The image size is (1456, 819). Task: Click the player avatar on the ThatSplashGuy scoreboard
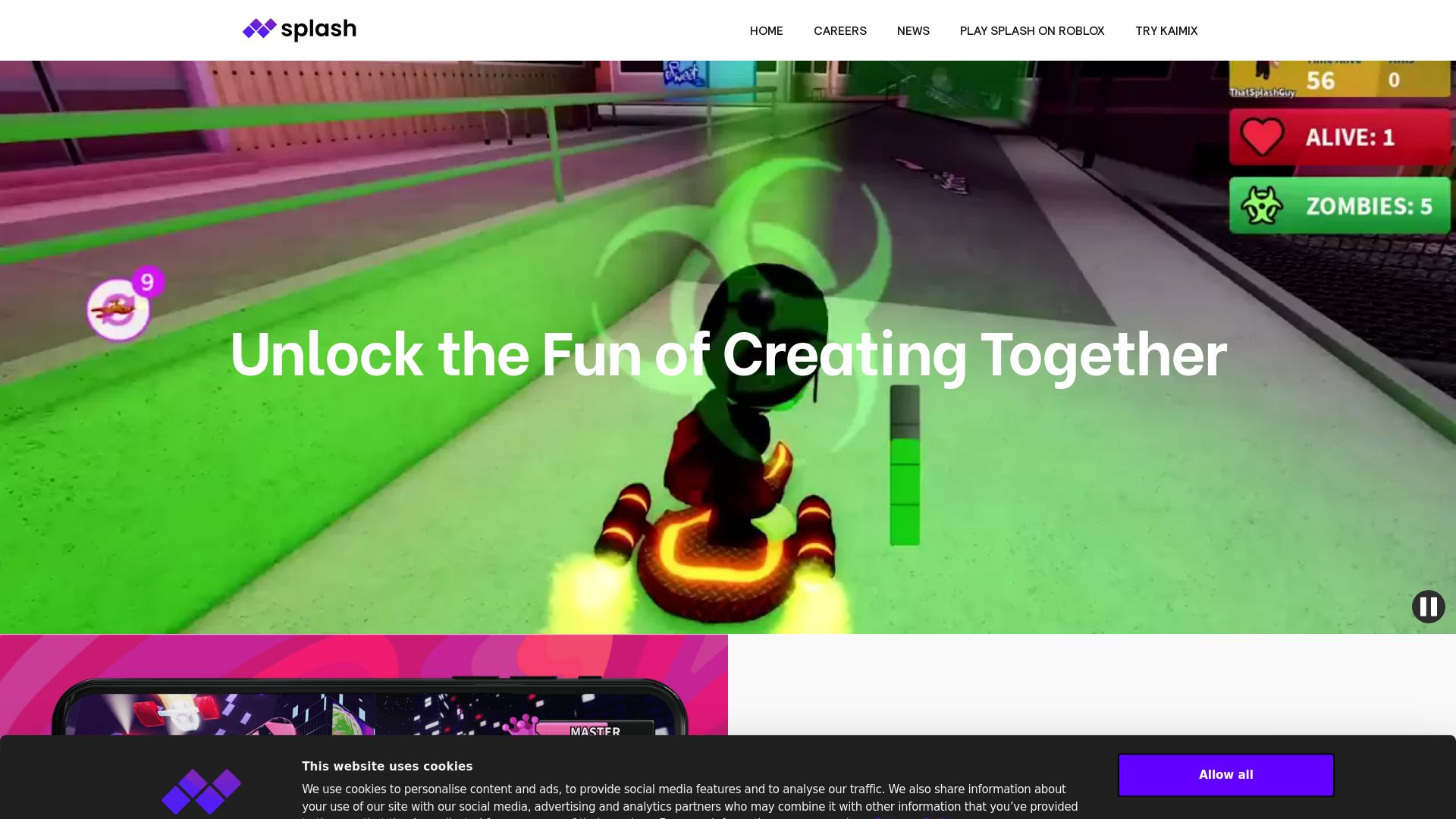coord(1263,71)
